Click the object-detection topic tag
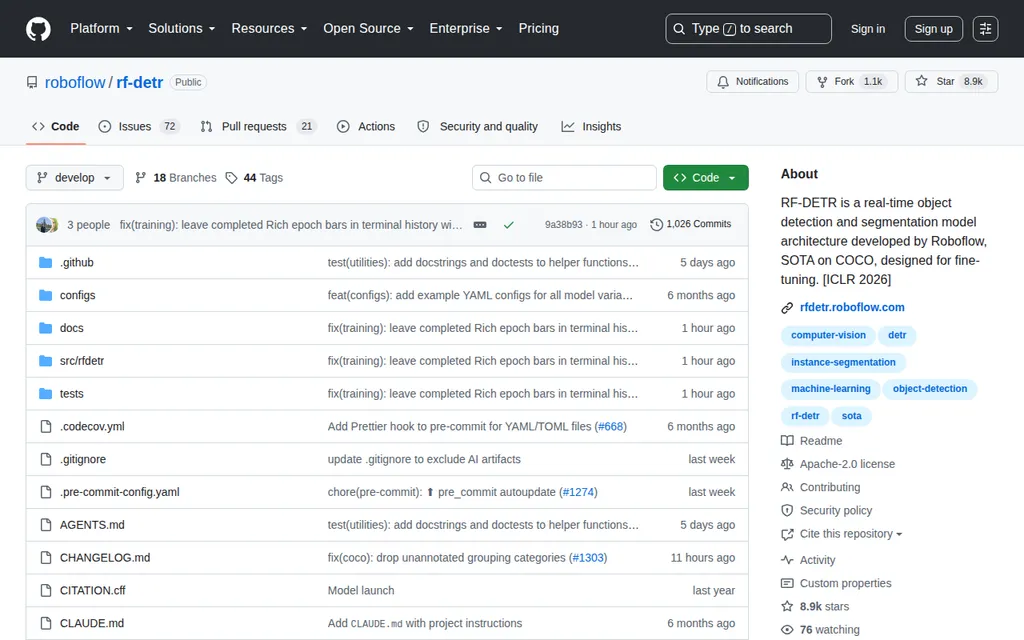Screen dimensions: 1024x640 coord(930,389)
